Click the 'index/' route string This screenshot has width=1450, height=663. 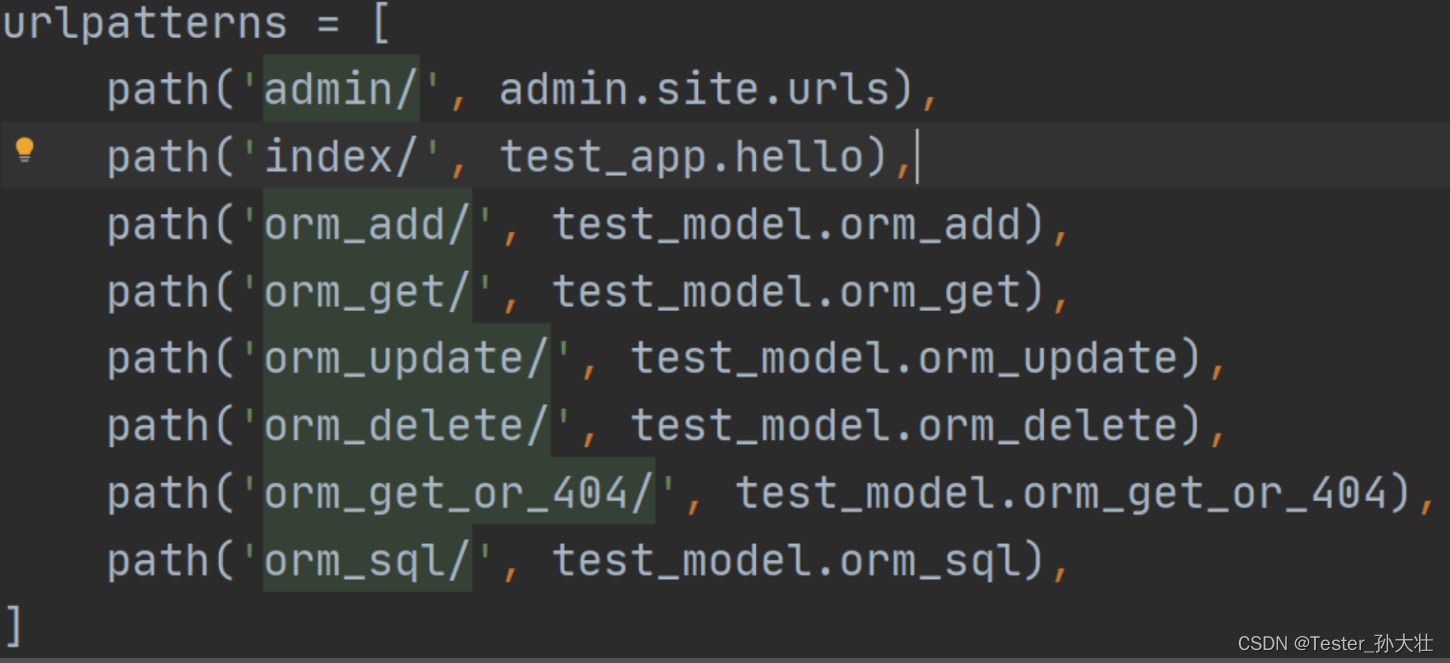[x=342, y=156]
